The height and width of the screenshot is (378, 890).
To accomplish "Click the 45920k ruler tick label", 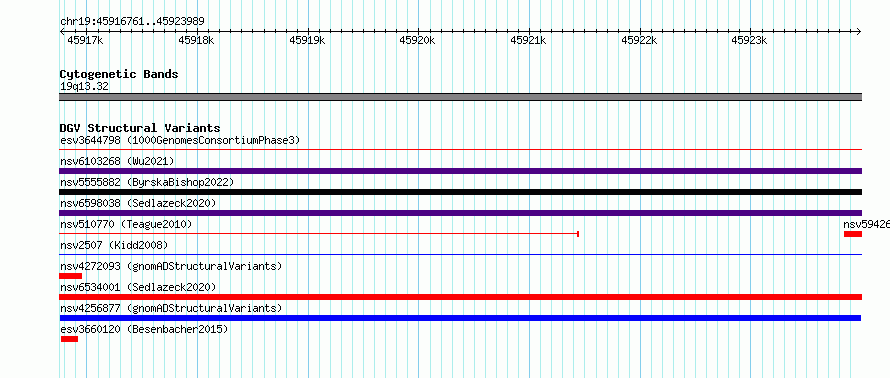I will point(418,40).
